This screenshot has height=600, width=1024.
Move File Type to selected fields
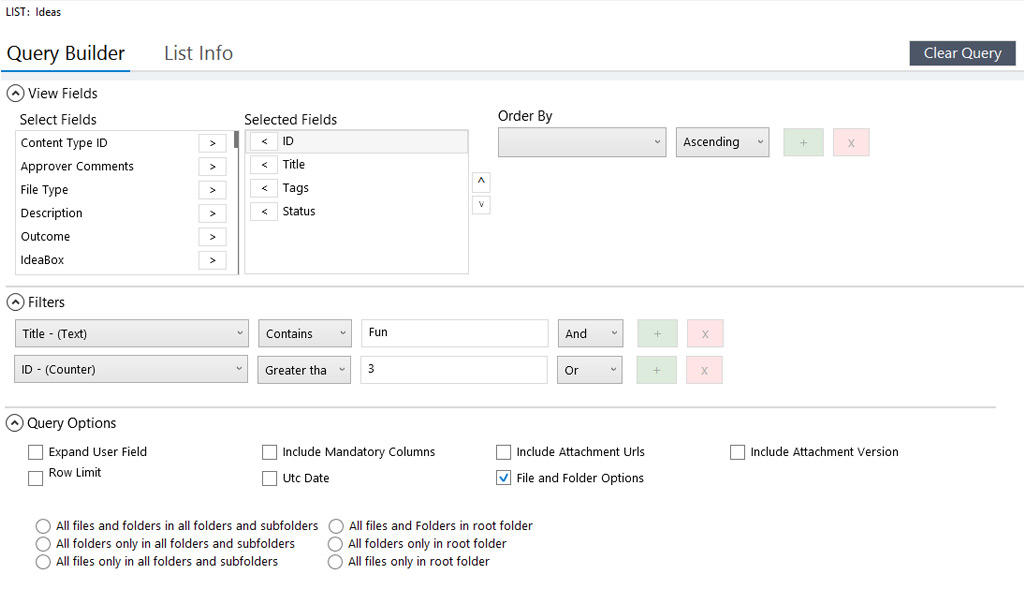(x=212, y=190)
